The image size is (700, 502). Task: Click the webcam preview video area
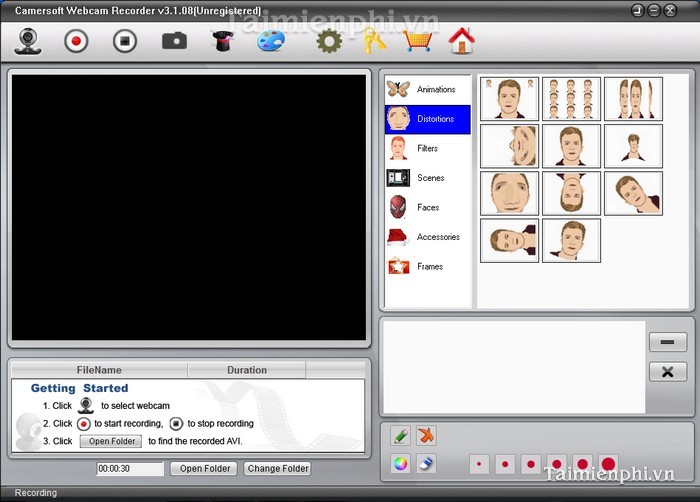(x=189, y=208)
